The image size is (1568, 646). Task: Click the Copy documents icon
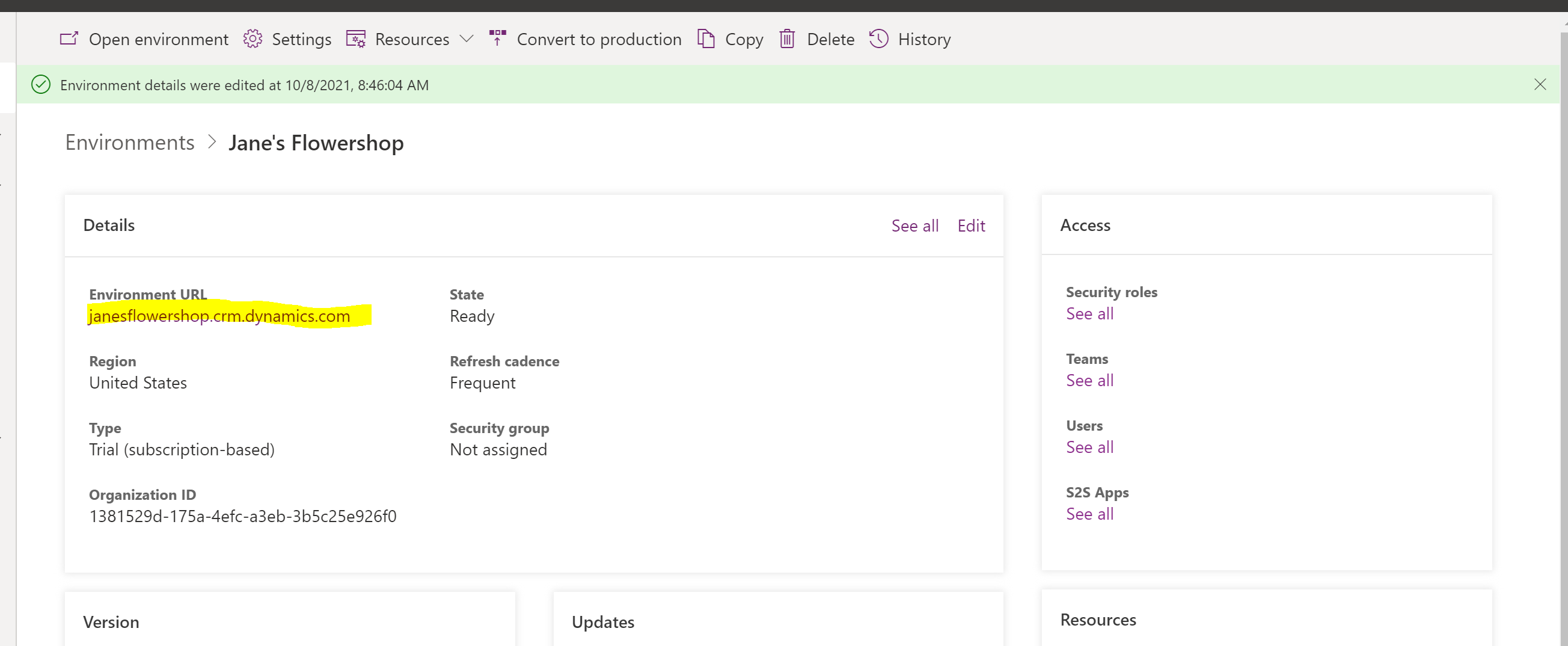point(706,39)
